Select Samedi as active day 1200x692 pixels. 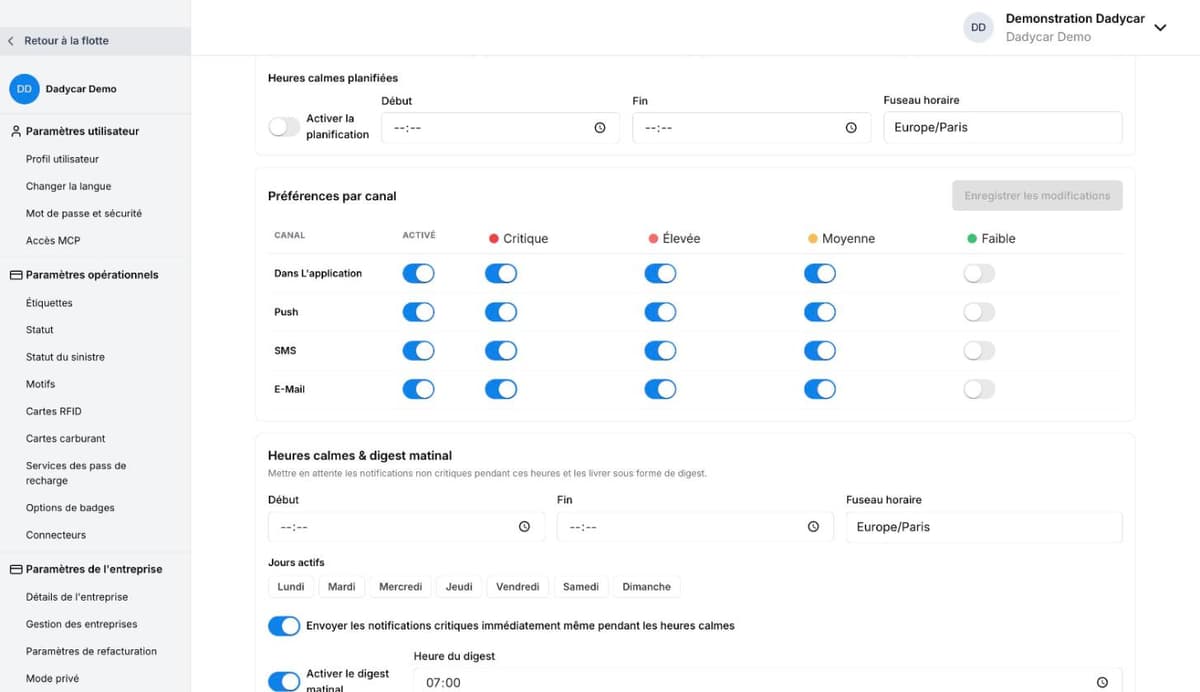(x=581, y=587)
